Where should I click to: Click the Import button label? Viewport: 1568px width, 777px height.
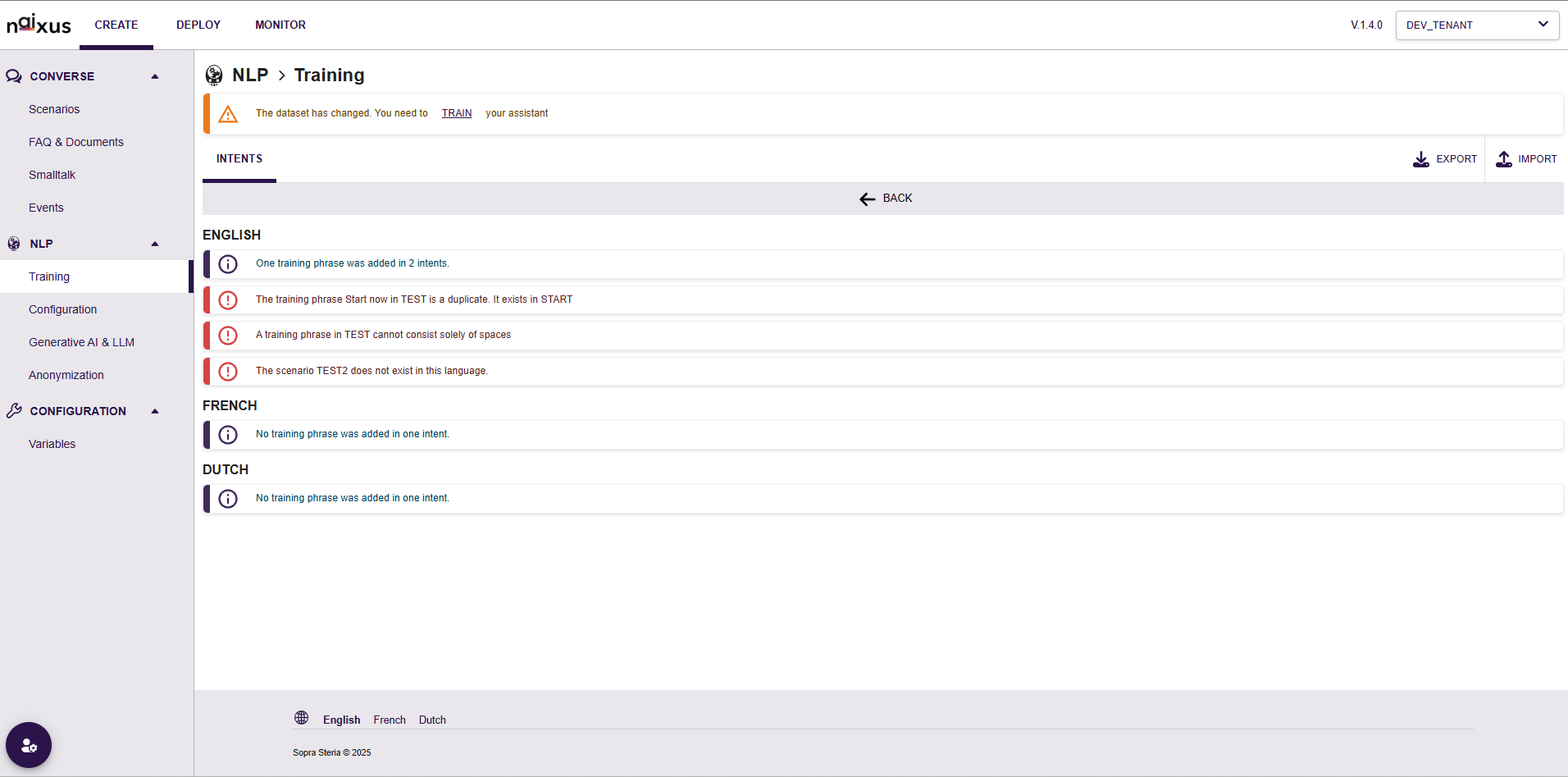pyautogui.click(x=1538, y=159)
